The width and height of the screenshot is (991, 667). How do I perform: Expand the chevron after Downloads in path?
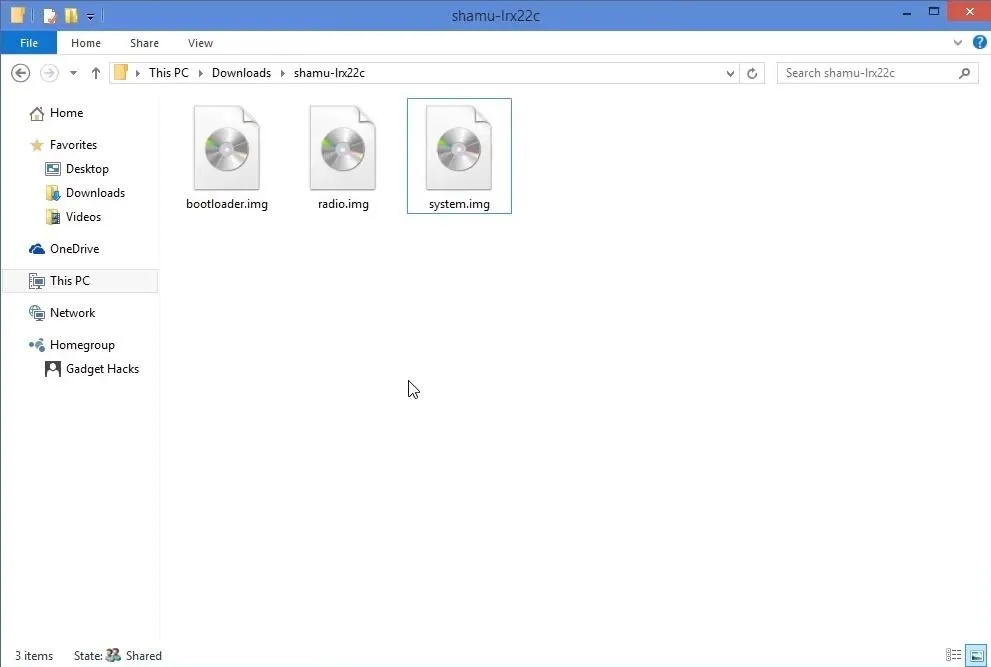(283, 73)
